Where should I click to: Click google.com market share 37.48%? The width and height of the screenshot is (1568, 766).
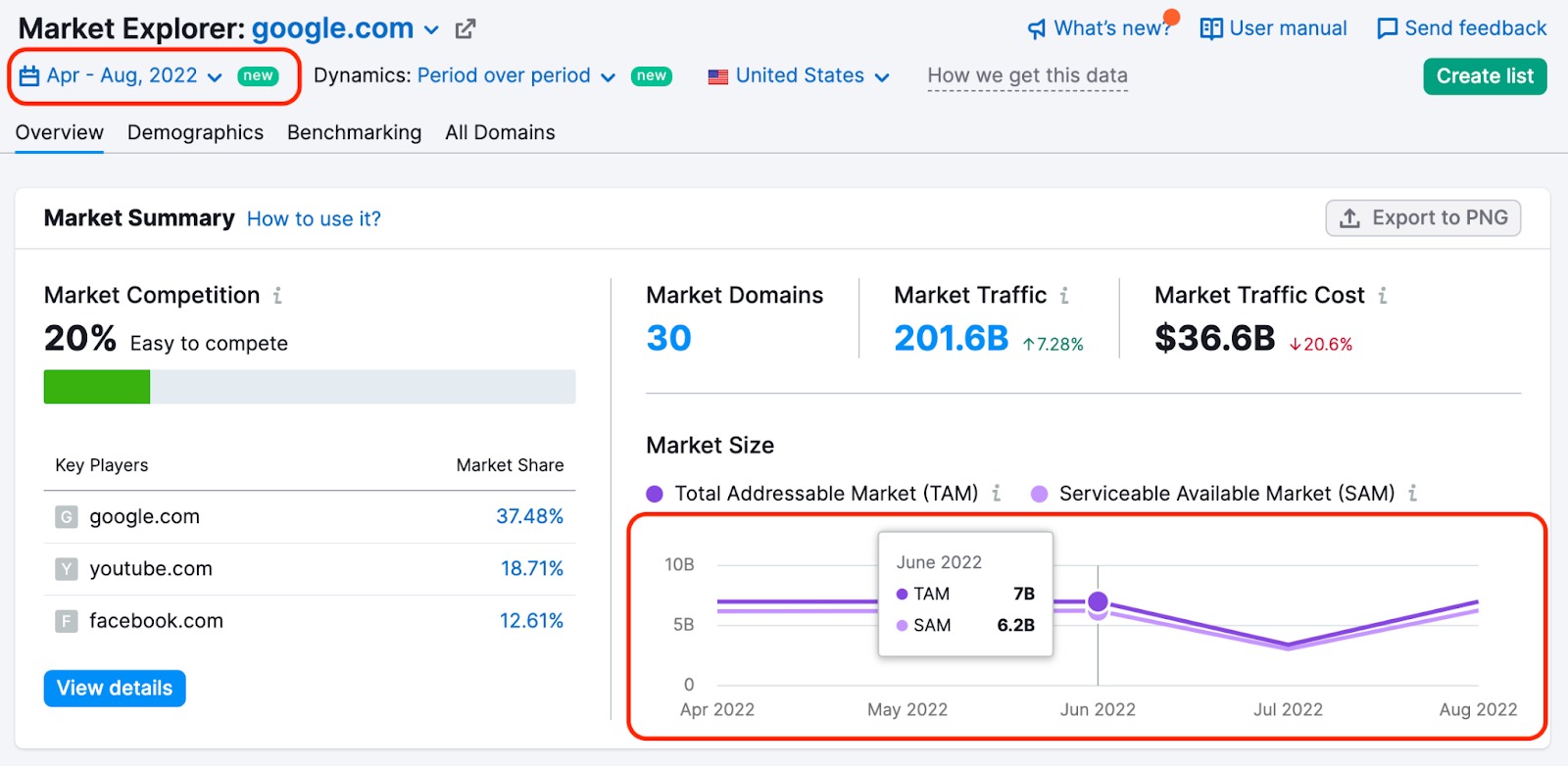[529, 516]
